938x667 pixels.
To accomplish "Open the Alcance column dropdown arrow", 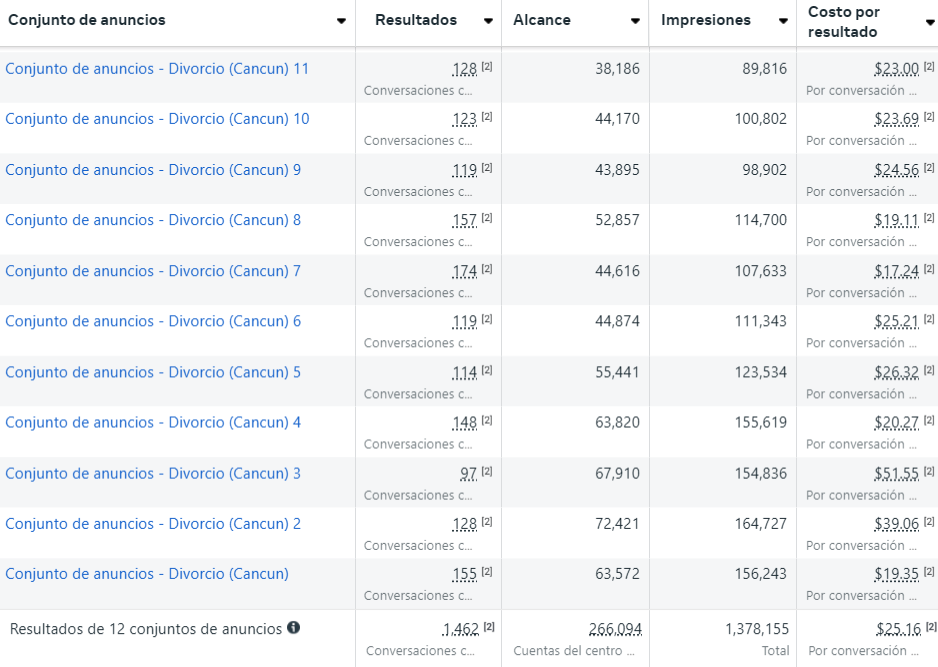I will [635, 21].
